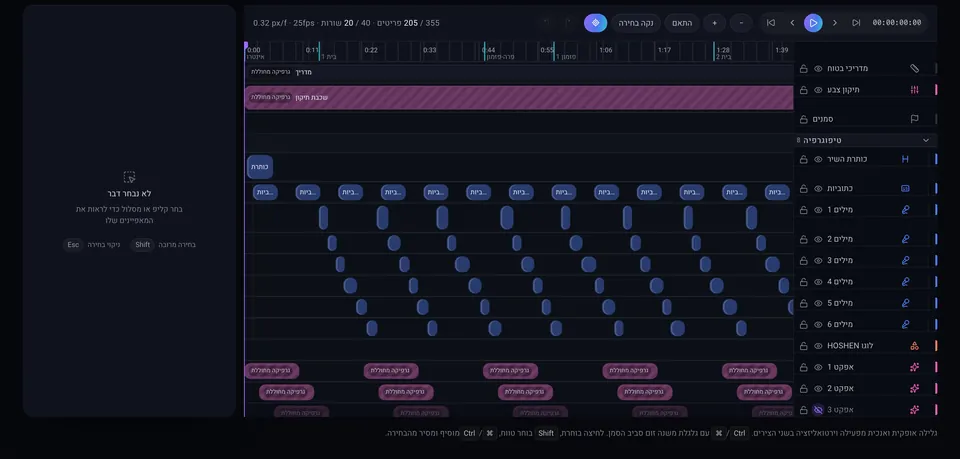Viewport: 960px width, 459px height.
Task: Select the מדריך guide clip
Action: (519, 72)
